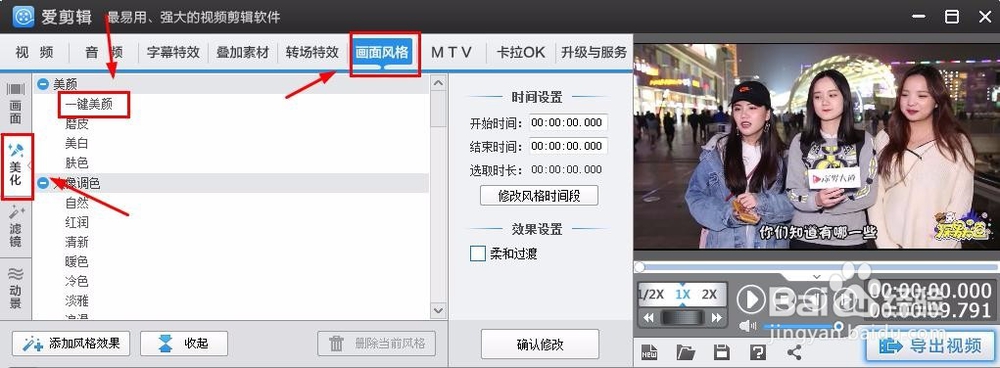Play the video preview
1000x368 pixels.
tap(751, 299)
